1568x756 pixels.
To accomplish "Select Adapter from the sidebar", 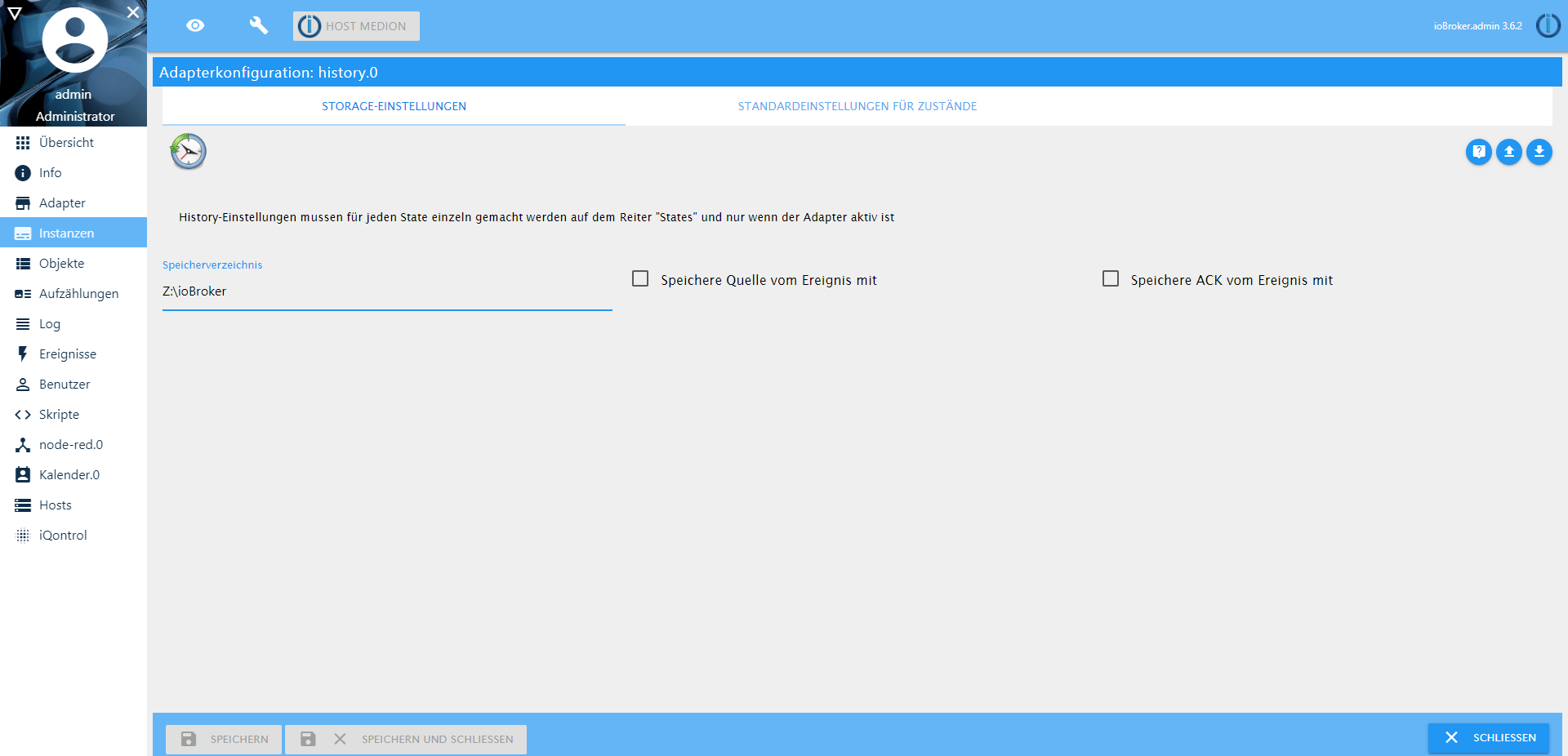I will pos(63,202).
